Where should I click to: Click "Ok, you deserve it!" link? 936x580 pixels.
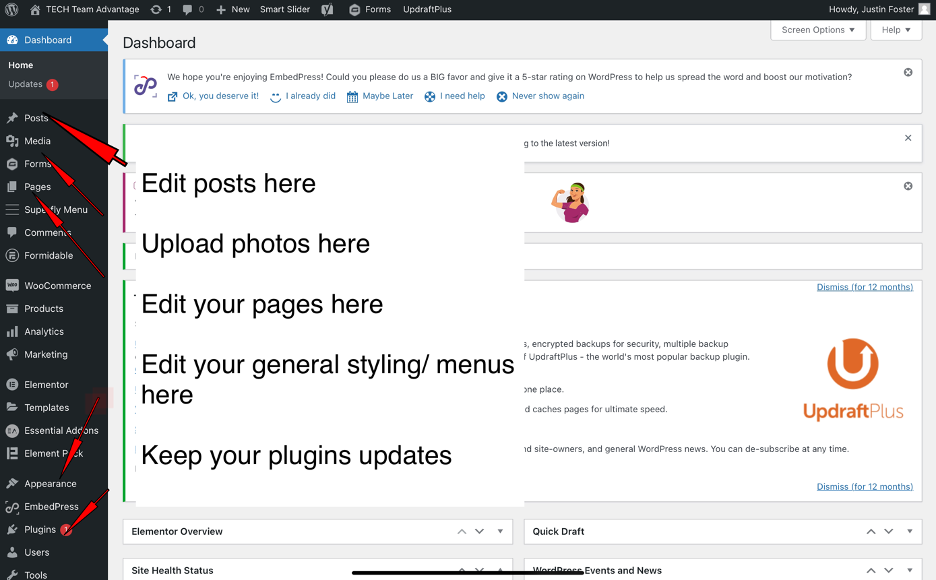point(219,96)
